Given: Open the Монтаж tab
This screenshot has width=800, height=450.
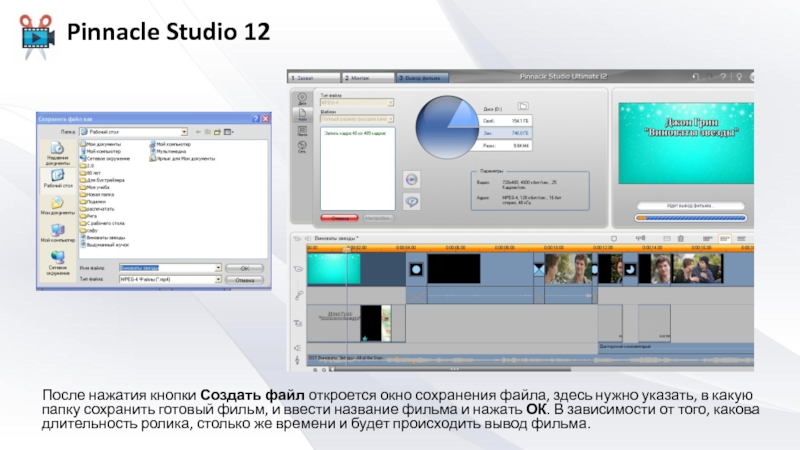Looking at the screenshot, I should tap(368, 78).
